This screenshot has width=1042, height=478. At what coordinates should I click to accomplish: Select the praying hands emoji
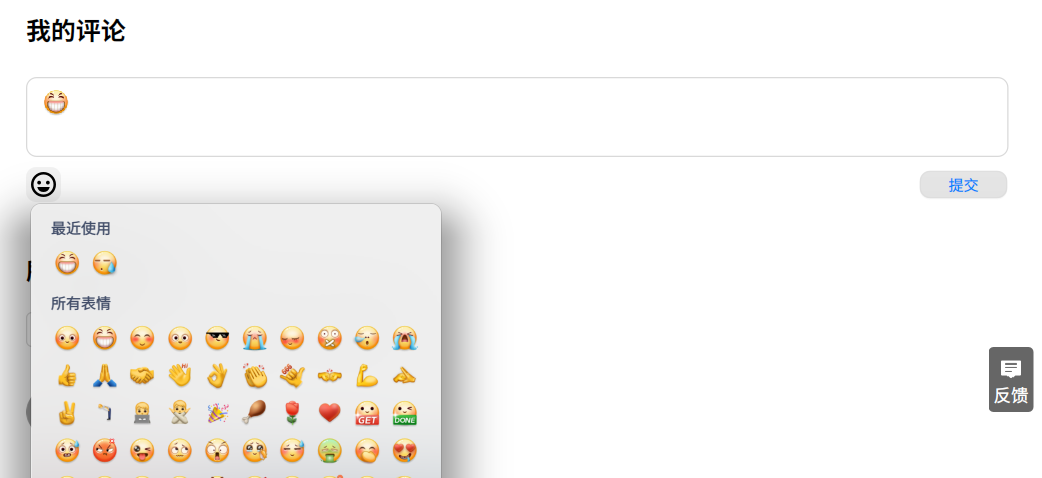(x=104, y=376)
